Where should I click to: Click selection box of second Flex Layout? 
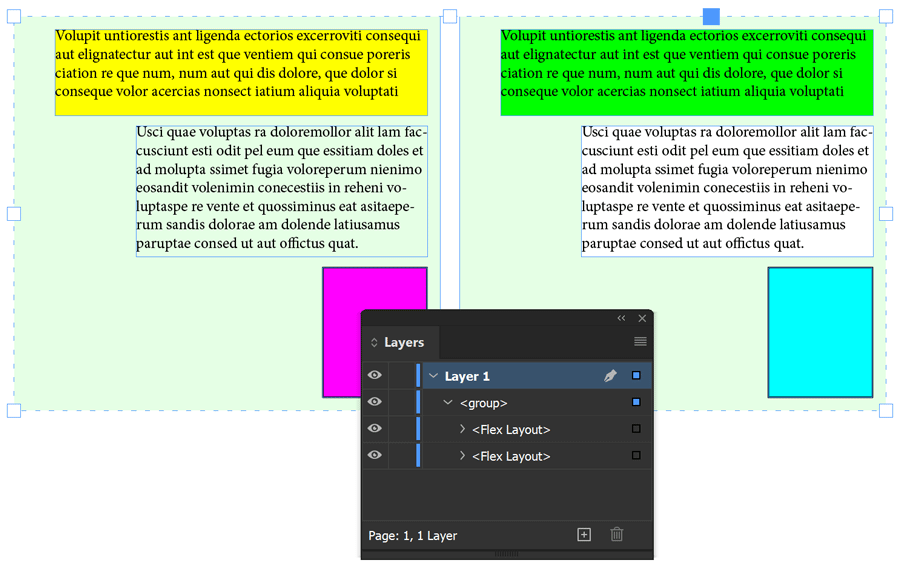[x=636, y=456]
